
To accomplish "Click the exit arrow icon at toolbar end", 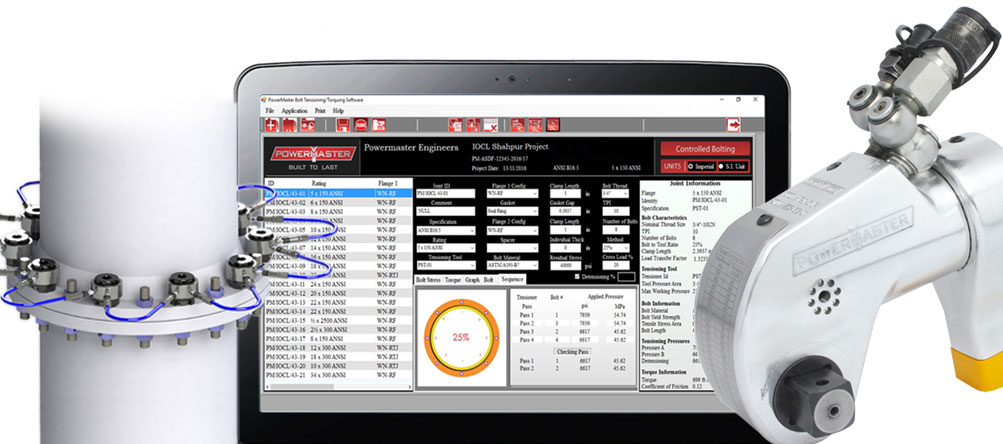I will coord(734,125).
